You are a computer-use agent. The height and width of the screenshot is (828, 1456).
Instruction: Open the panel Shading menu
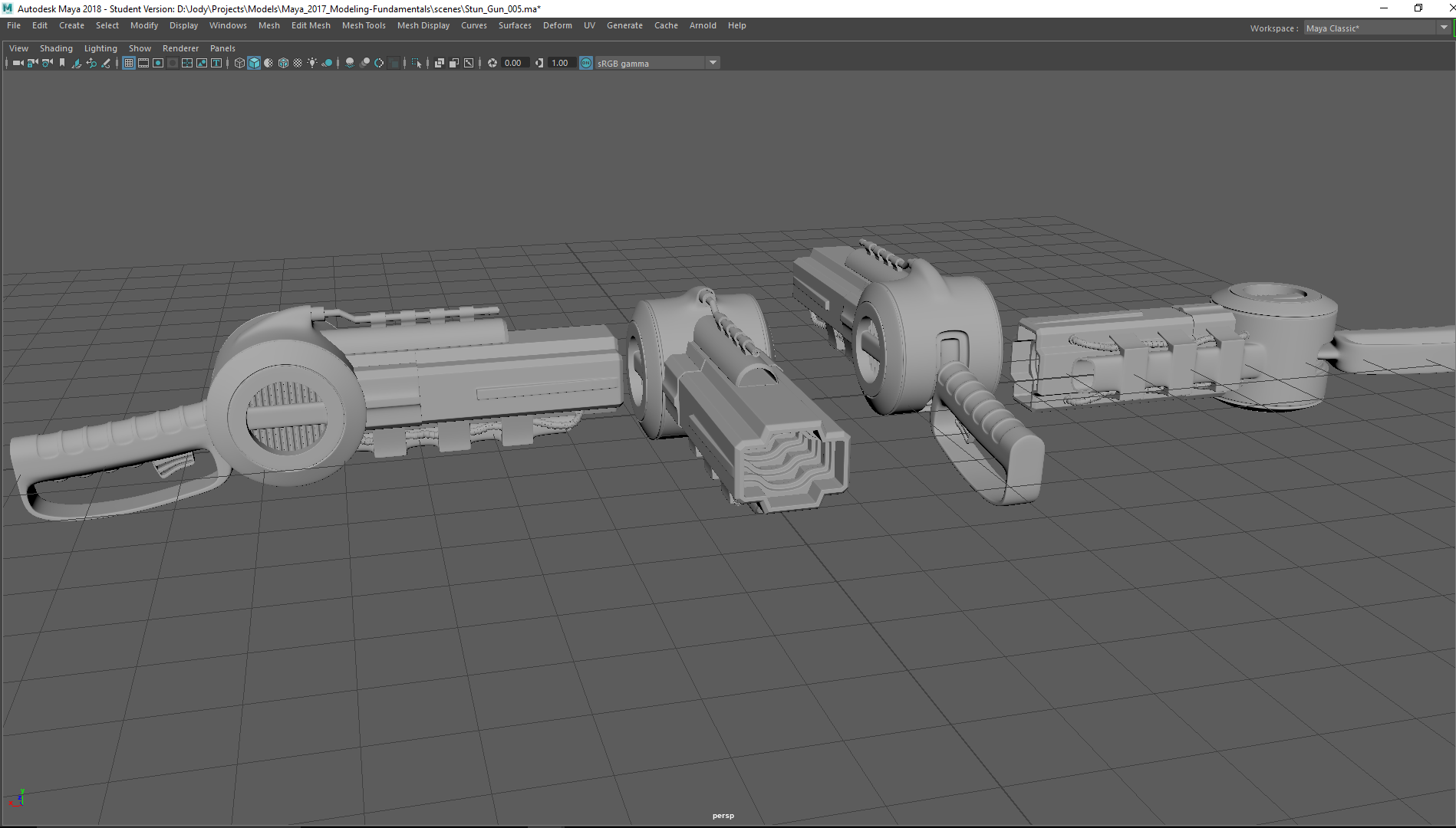(56, 48)
